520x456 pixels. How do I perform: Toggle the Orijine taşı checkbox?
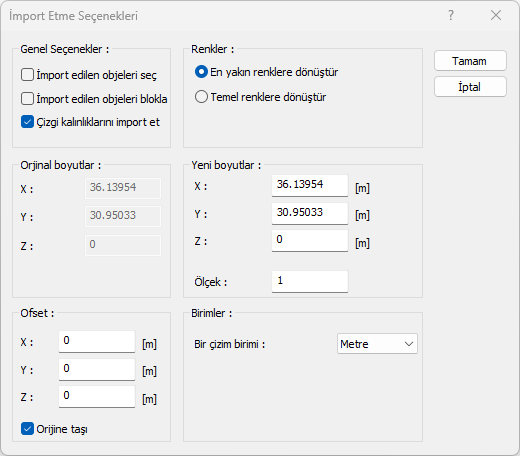pos(27,429)
